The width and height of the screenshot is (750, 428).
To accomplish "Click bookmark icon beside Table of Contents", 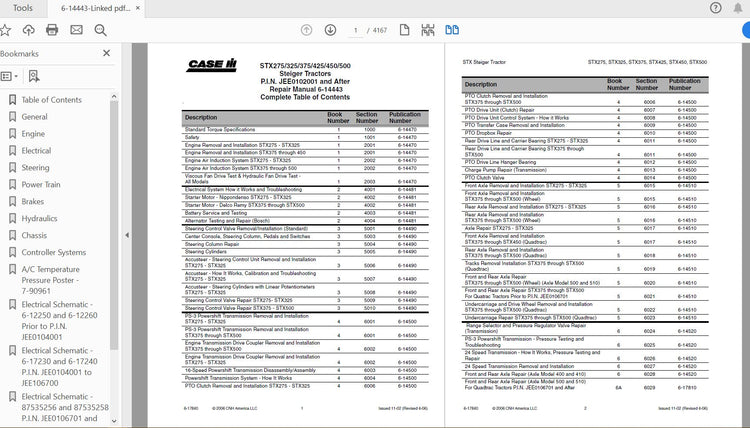I will (12, 100).
